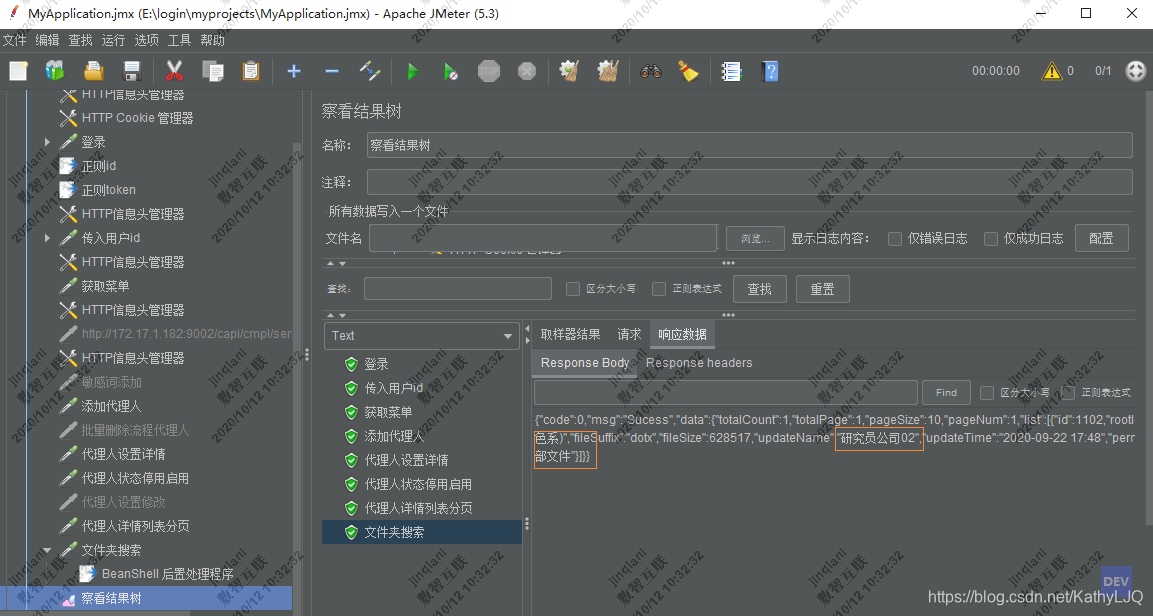Viewport: 1153px width, 616px height.
Task: Click the 浏览... button
Action: [x=755, y=238]
